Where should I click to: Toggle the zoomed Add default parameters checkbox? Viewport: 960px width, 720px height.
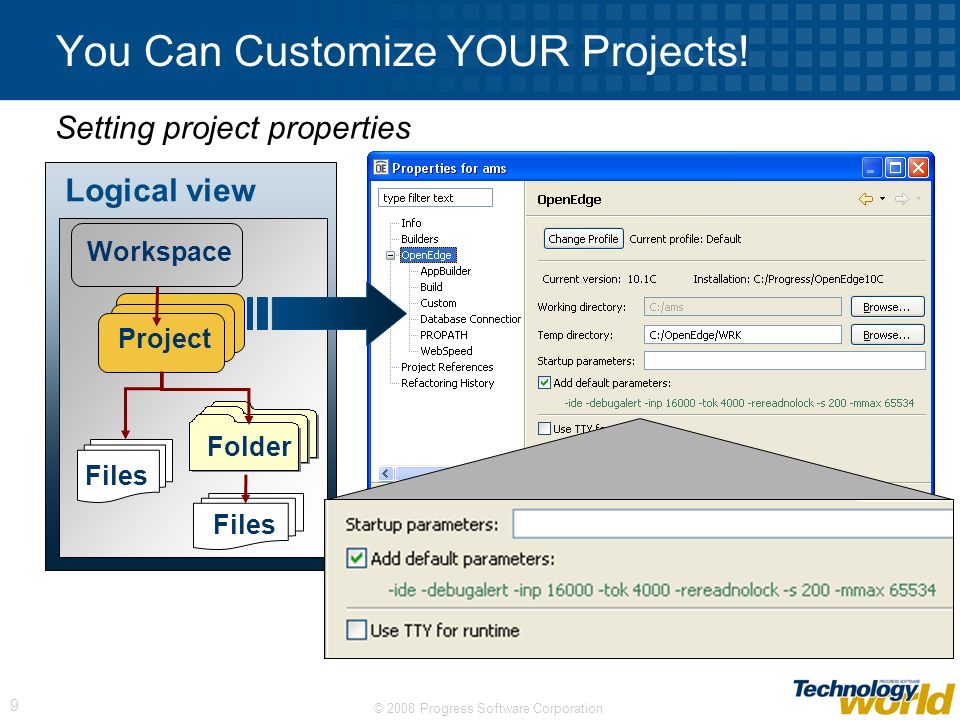[356, 558]
